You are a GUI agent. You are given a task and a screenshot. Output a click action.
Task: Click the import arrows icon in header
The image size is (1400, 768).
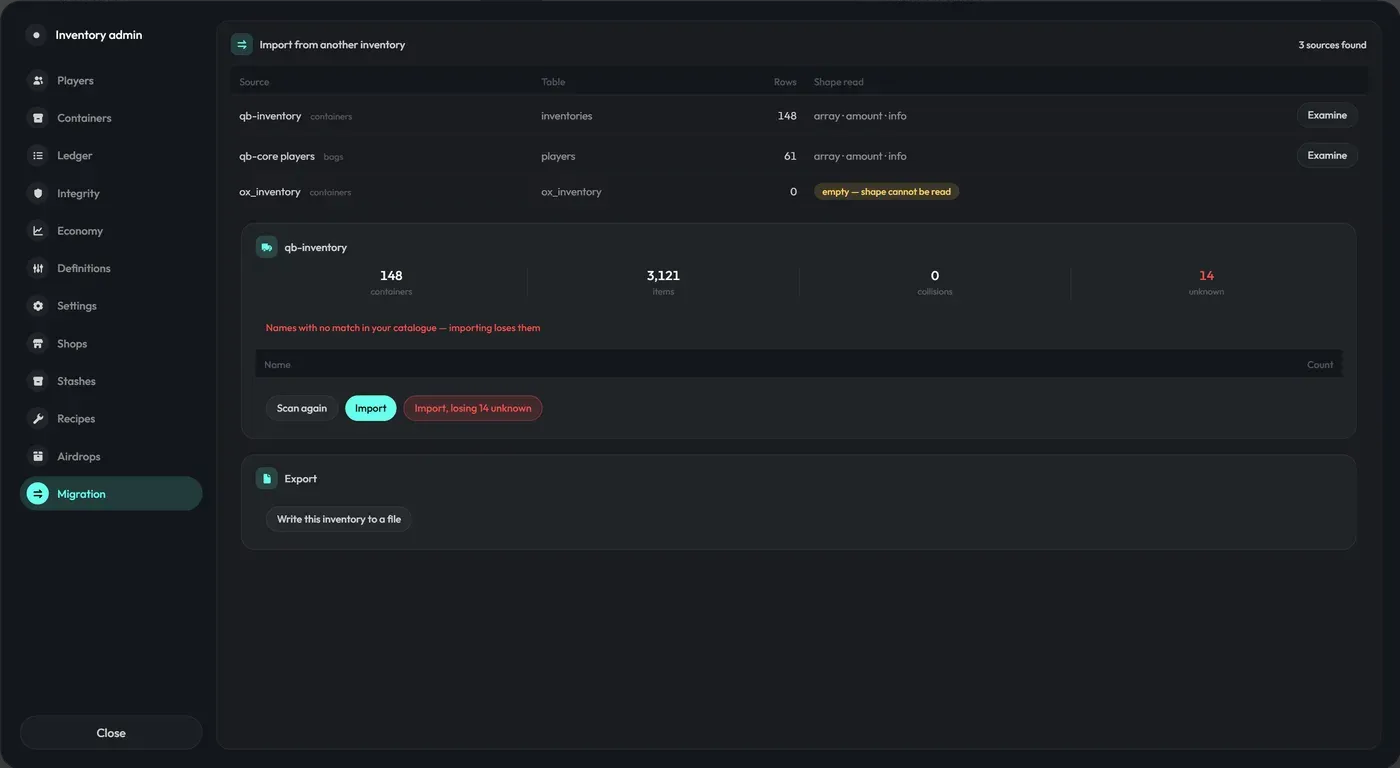[x=242, y=45]
